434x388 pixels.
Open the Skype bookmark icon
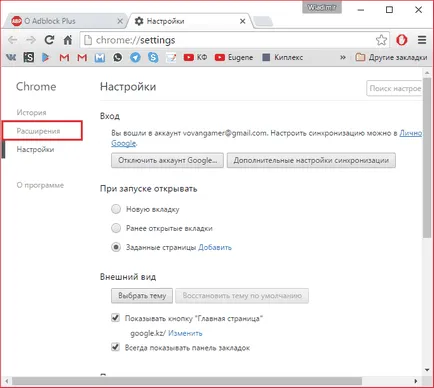pyautogui.click(x=153, y=57)
